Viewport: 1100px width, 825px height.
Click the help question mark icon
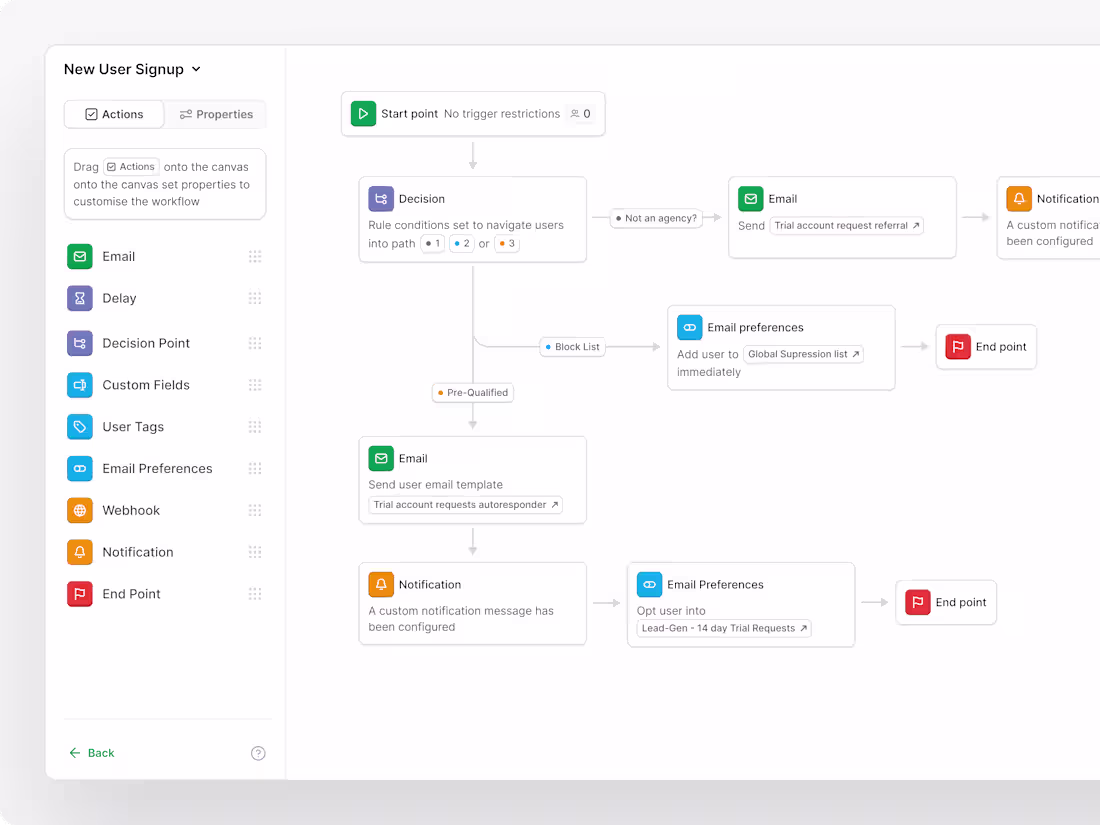coord(258,753)
